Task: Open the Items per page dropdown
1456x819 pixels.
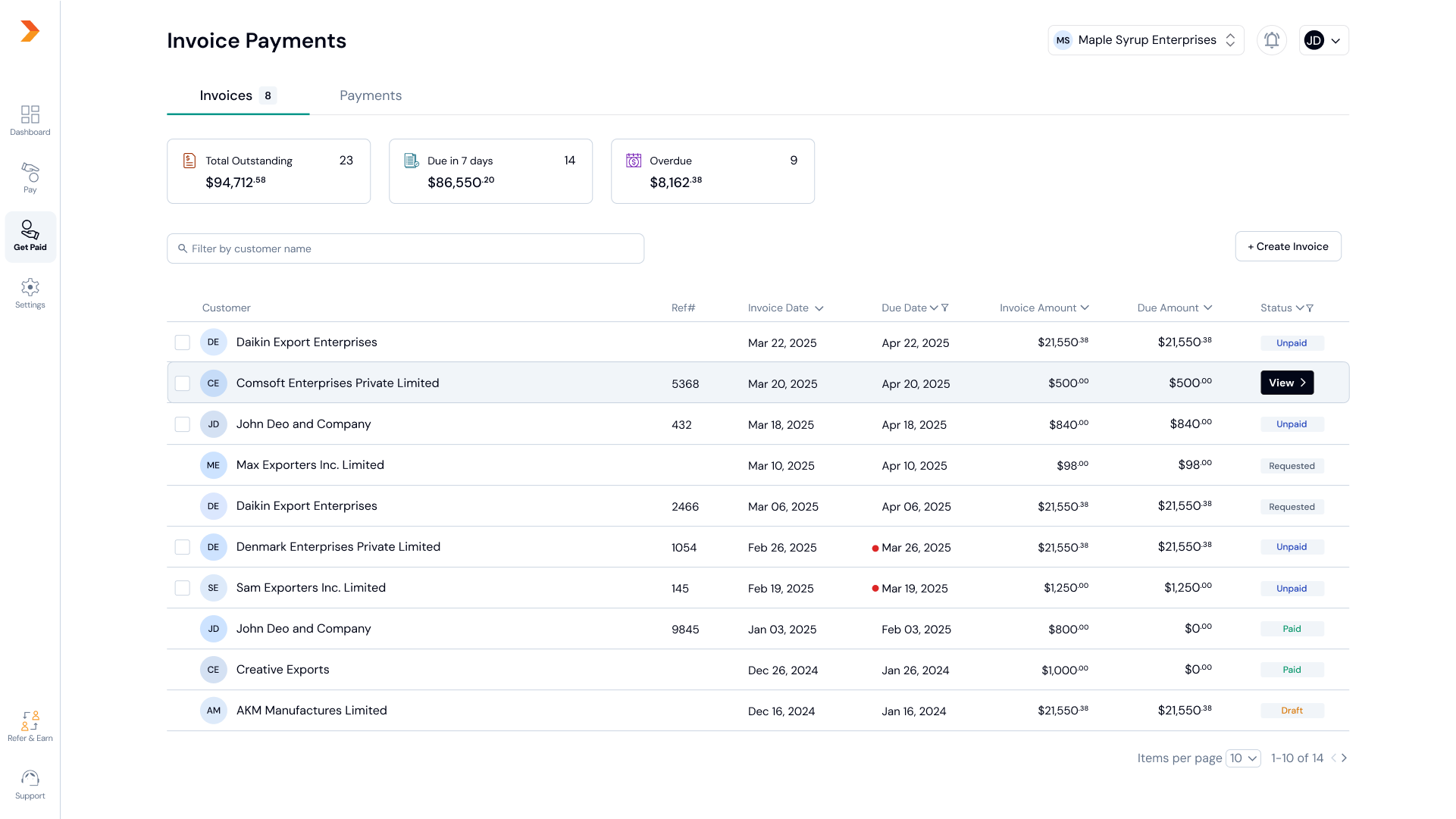Action: (1243, 758)
